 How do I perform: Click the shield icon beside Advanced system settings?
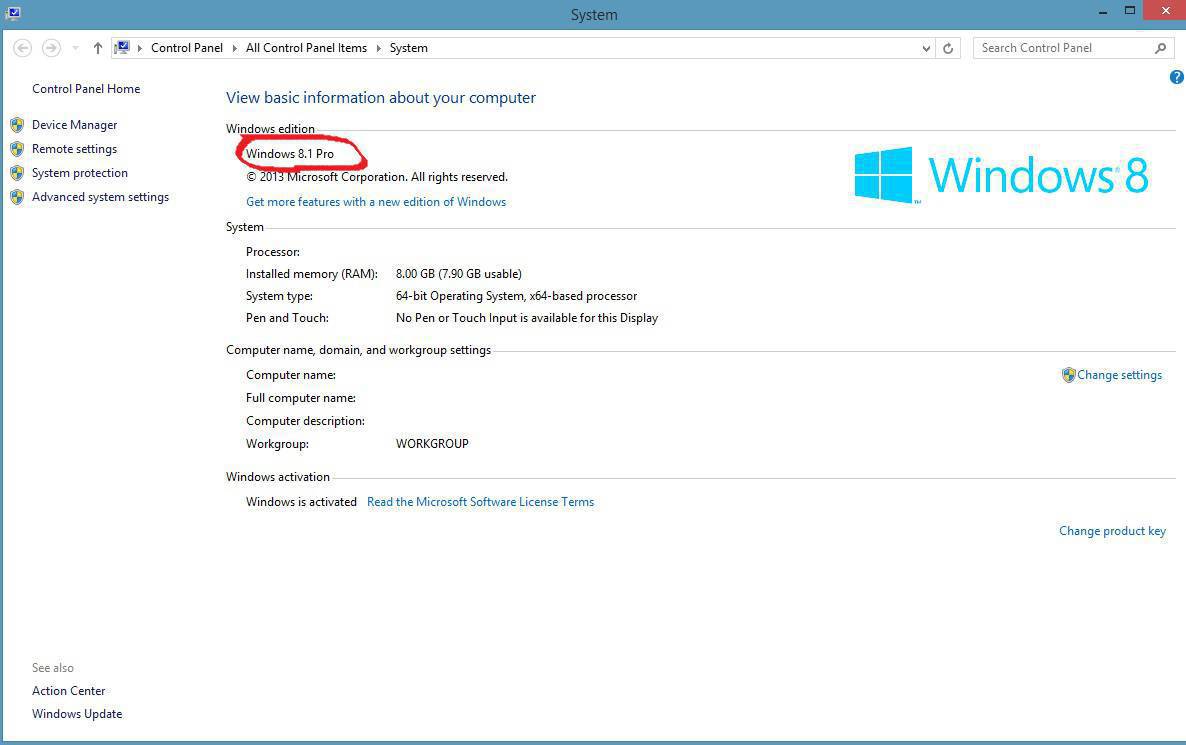click(x=17, y=197)
